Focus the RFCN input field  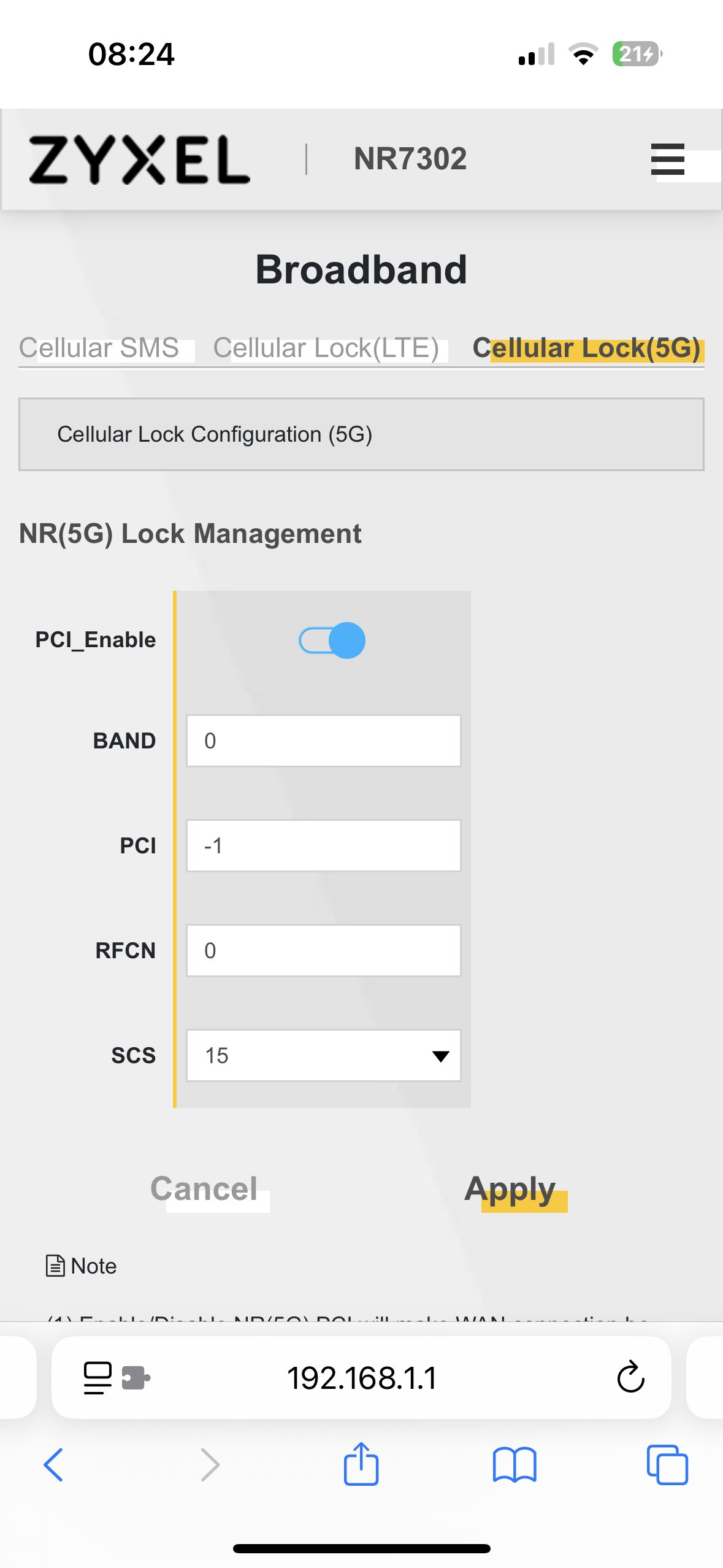(323, 950)
